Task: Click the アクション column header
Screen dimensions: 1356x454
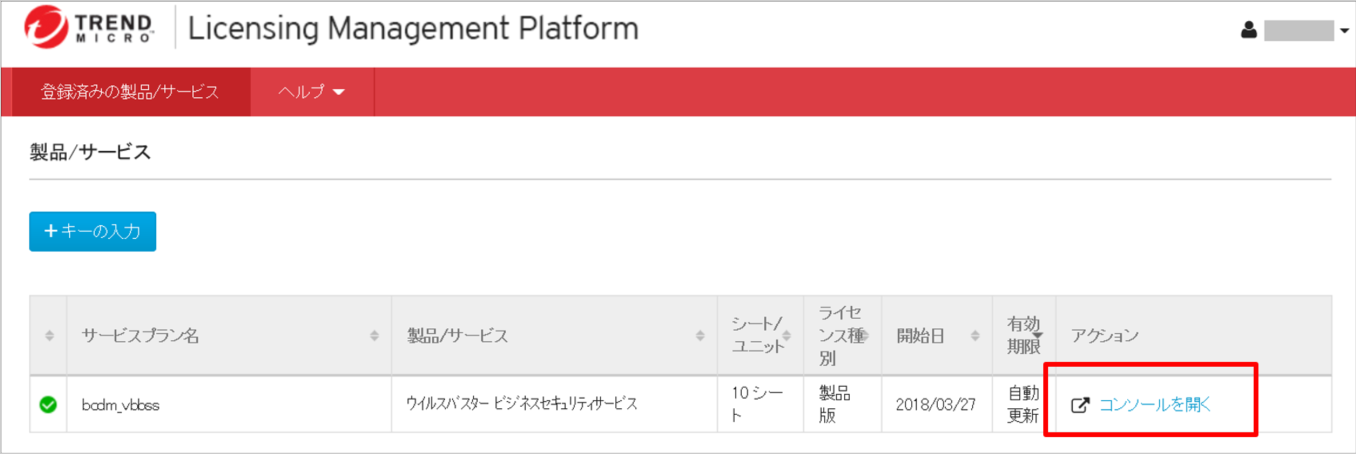Action: 1105,336
